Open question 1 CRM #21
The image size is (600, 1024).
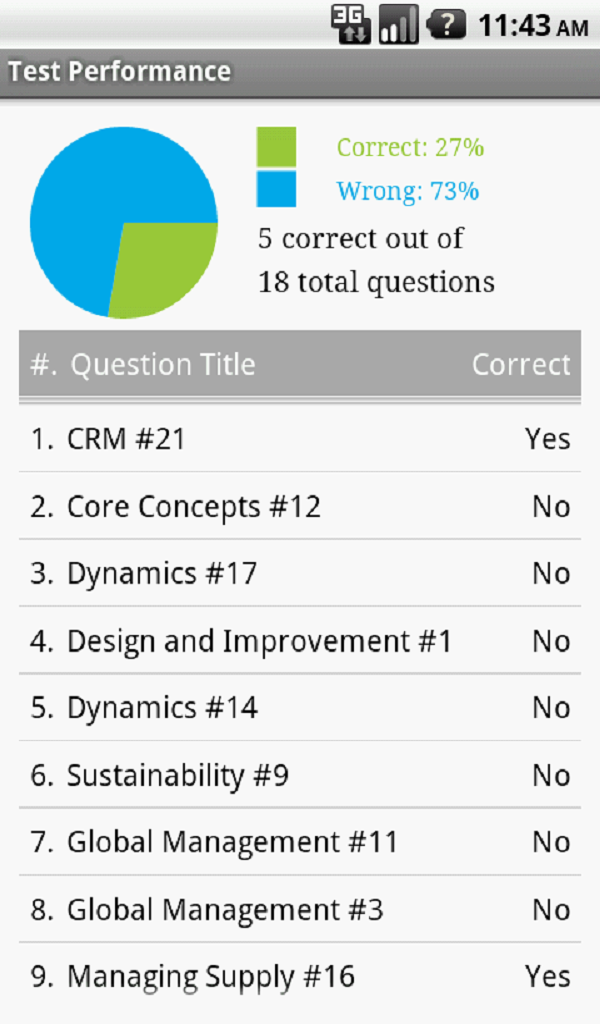(x=300, y=439)
